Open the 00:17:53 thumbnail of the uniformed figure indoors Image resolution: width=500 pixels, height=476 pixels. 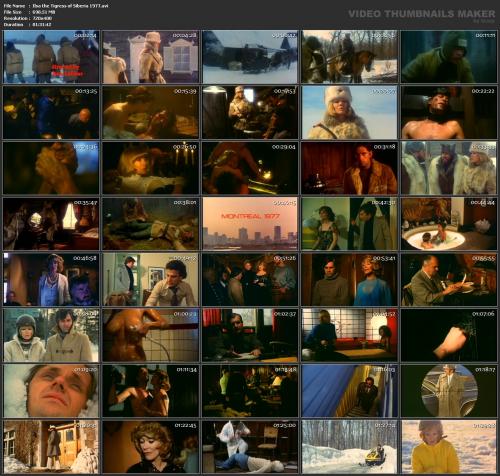point(250,113)
